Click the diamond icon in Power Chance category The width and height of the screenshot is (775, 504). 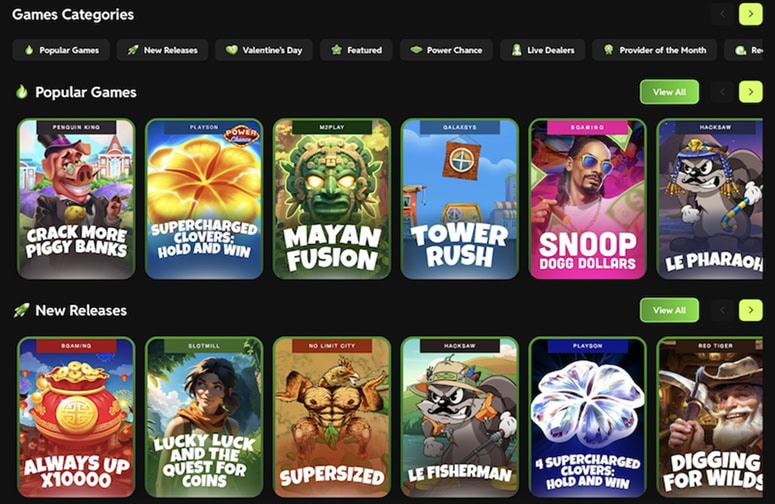coord(416,50)
